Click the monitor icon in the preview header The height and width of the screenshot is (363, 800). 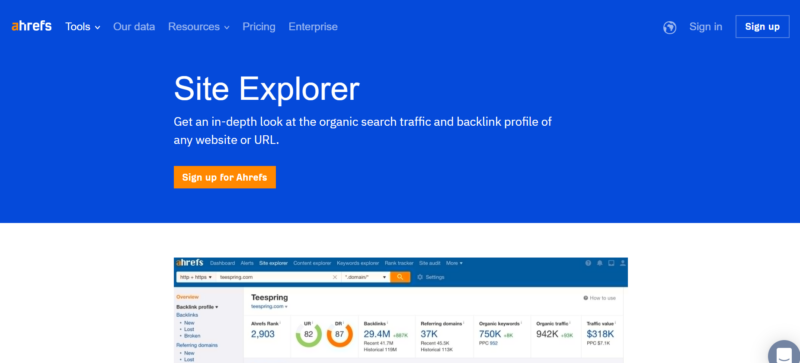click(x=611, y=263)
